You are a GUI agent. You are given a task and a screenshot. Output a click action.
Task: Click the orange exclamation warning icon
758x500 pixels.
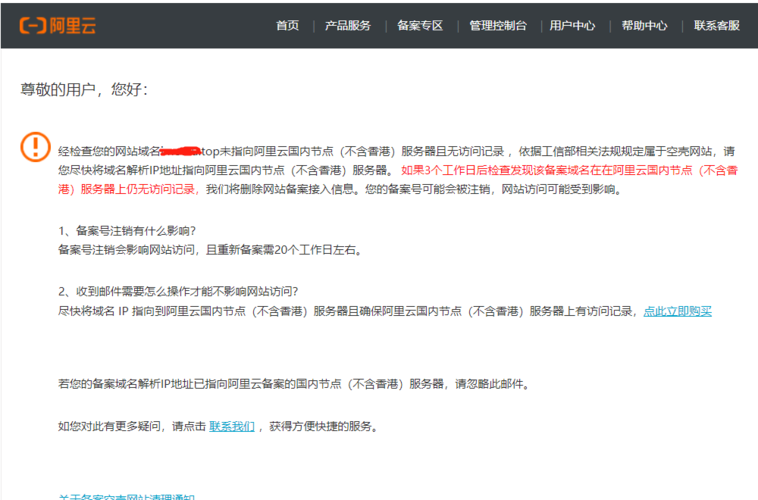click(35, 147)
